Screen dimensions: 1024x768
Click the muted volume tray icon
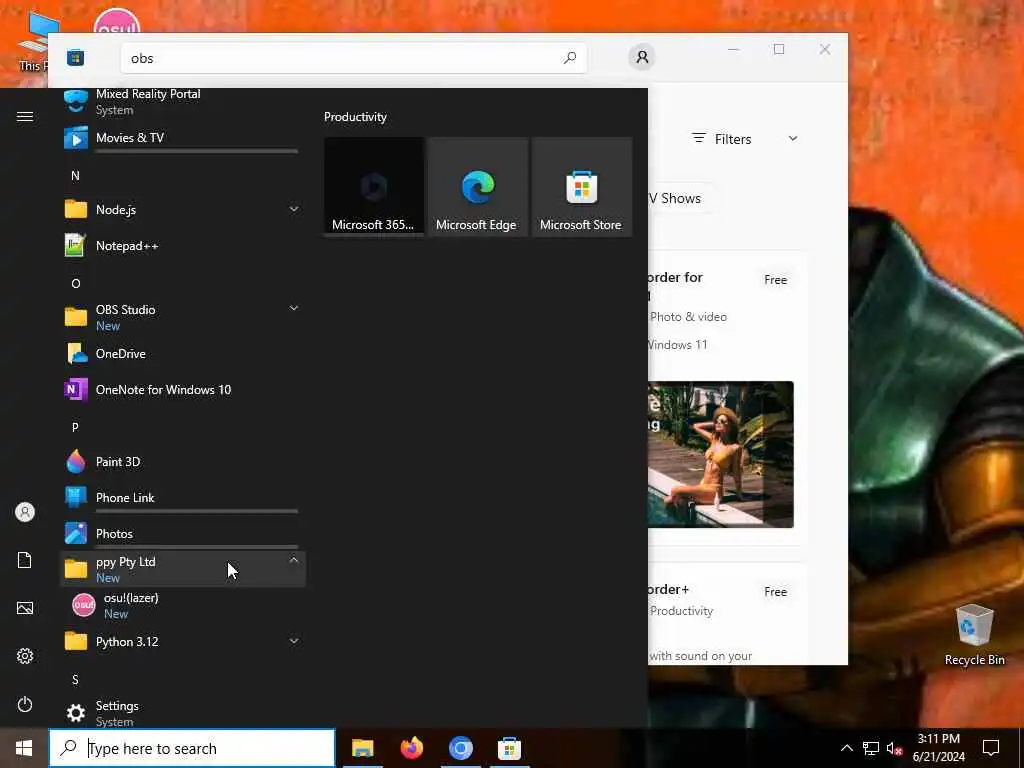(894, 748)
